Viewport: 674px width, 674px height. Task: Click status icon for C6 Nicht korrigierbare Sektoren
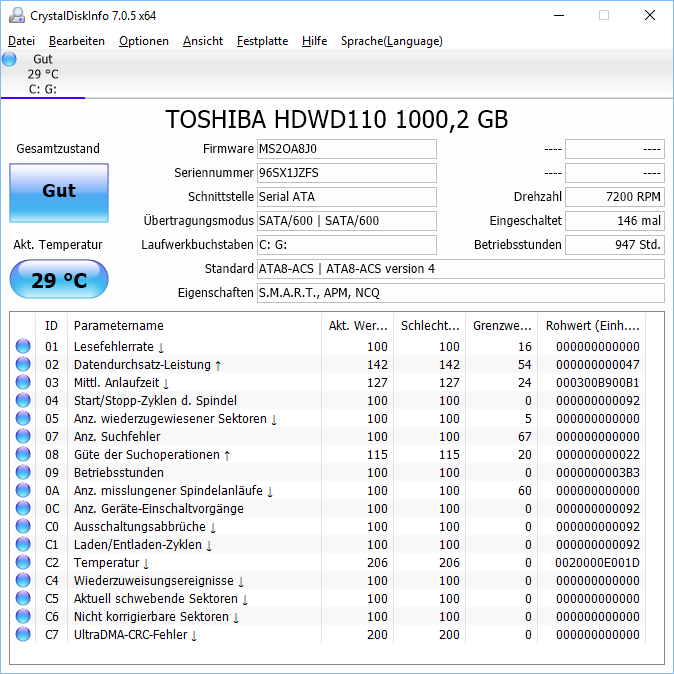click(23, 617)
